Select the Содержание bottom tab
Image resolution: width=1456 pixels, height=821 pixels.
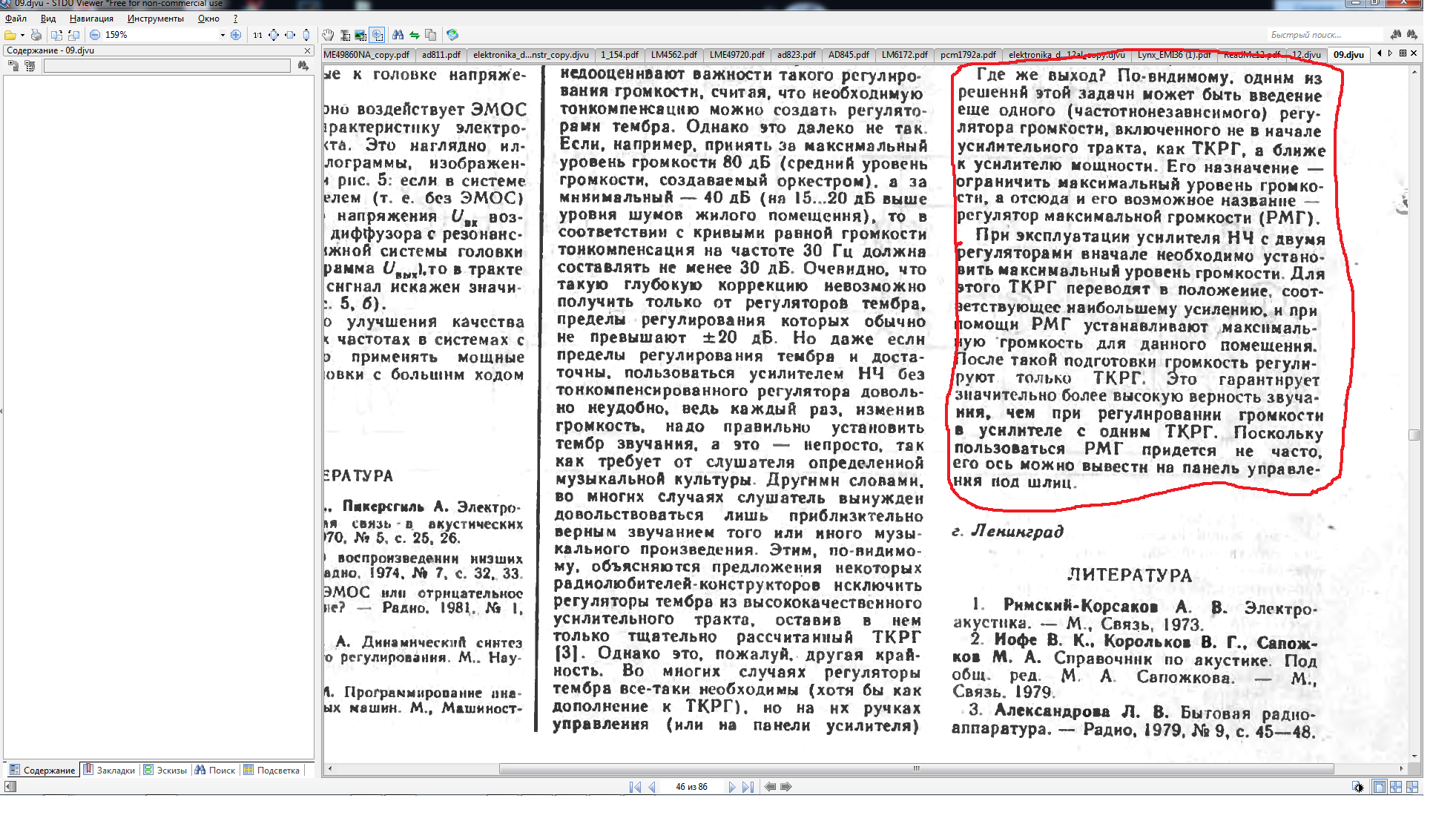coord(42,770)
